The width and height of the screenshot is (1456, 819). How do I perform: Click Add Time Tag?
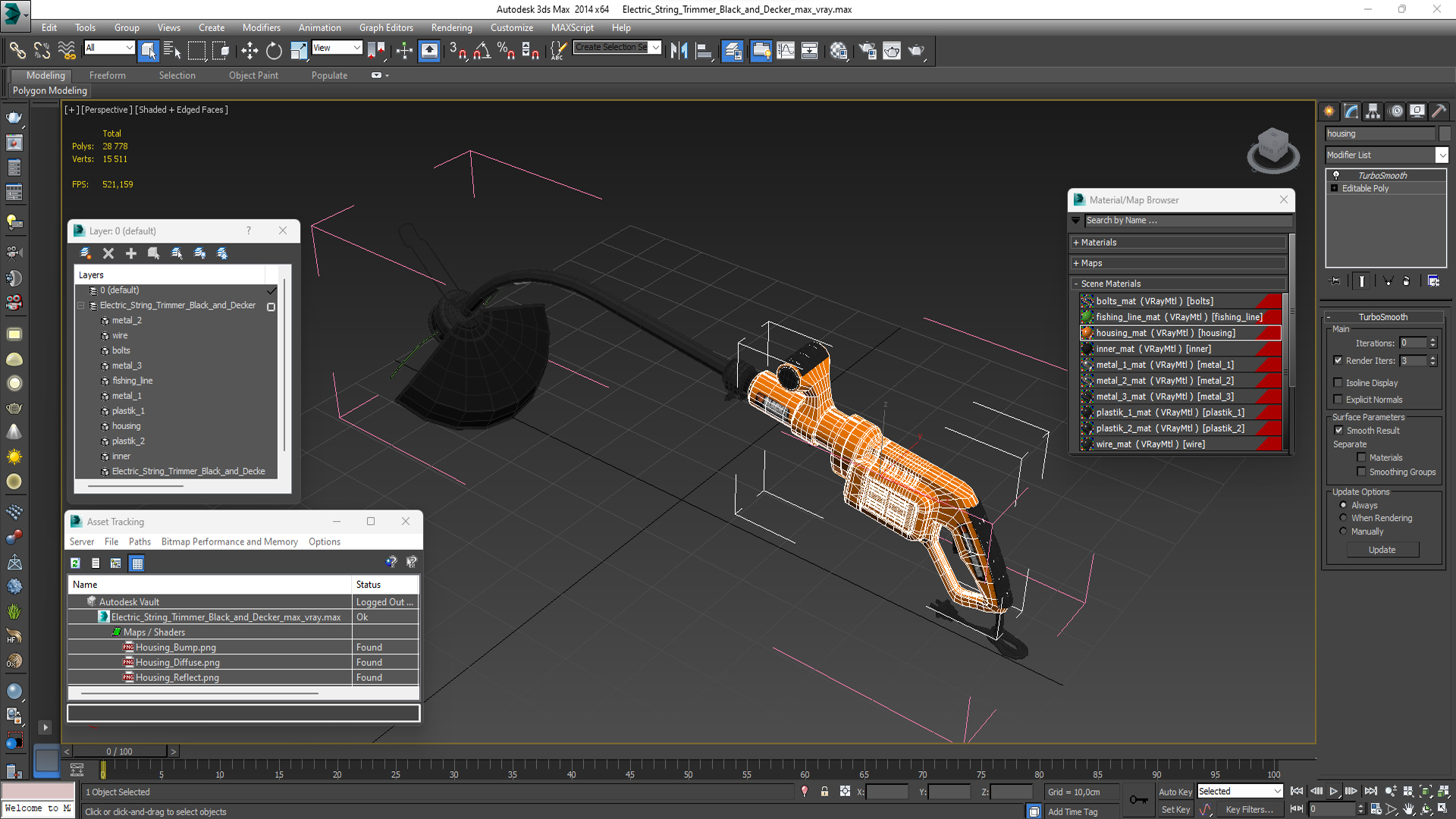[1073, 811]
